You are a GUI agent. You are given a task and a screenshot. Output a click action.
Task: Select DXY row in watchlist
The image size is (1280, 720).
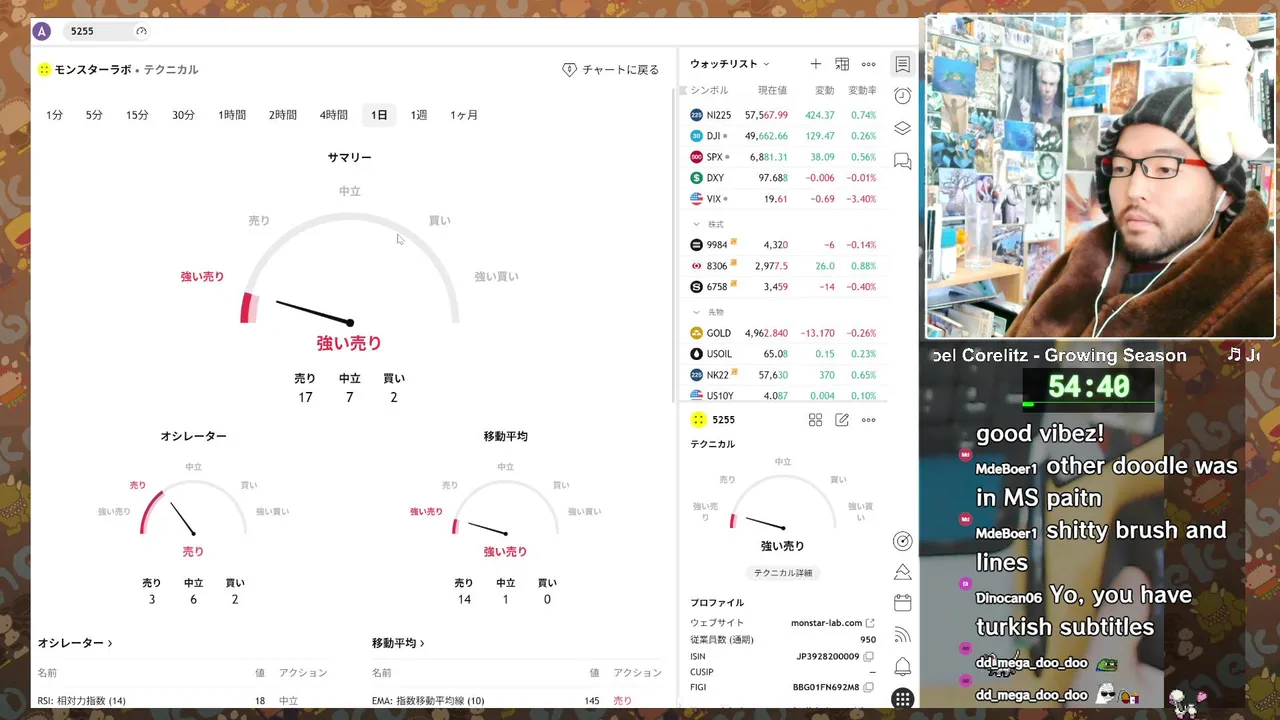pyautogui.click(x=784, y=178)
